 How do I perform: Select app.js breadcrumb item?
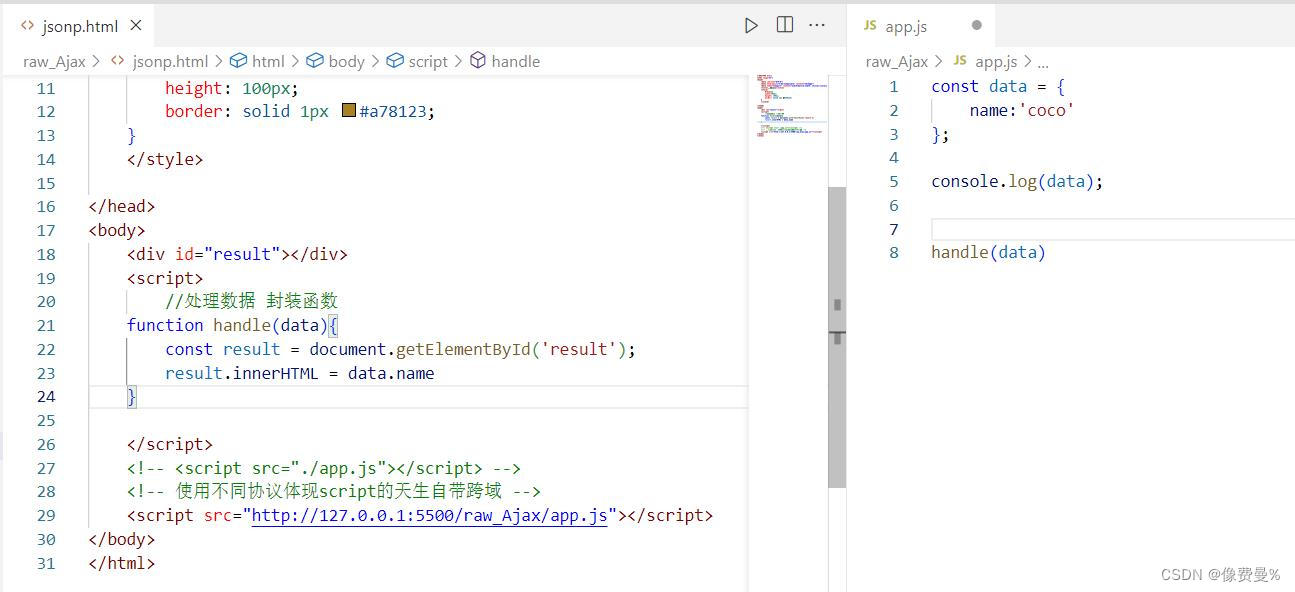pyautogui.click(x=996, y=61)
